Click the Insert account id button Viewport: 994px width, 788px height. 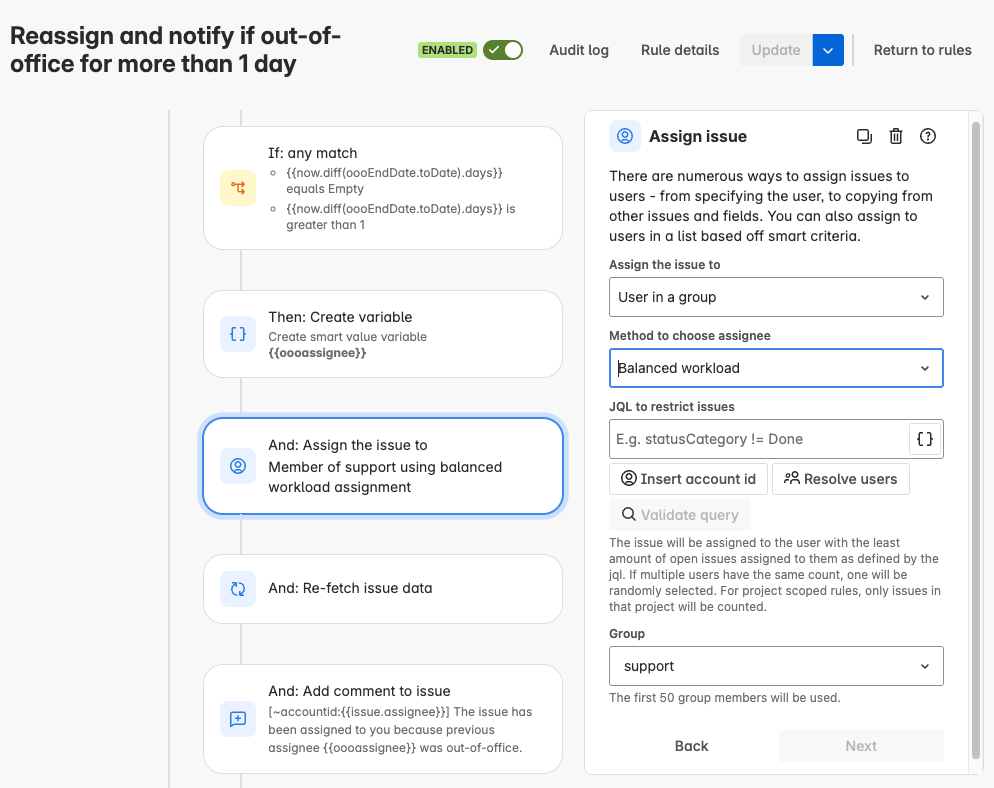pos(688,479)
